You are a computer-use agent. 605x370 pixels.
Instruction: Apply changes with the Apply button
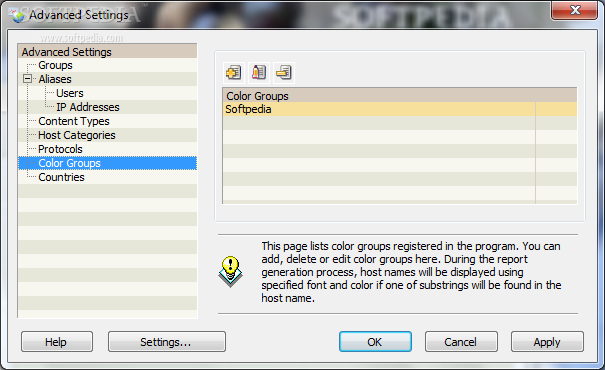click(x=547, y=342)
